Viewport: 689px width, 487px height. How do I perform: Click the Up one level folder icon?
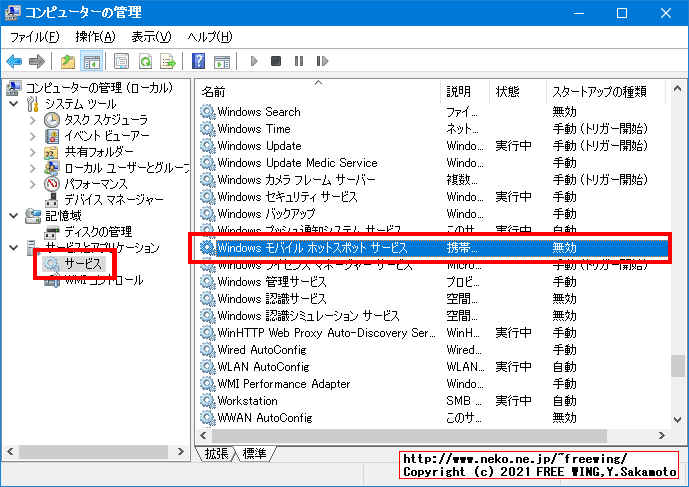68,61
